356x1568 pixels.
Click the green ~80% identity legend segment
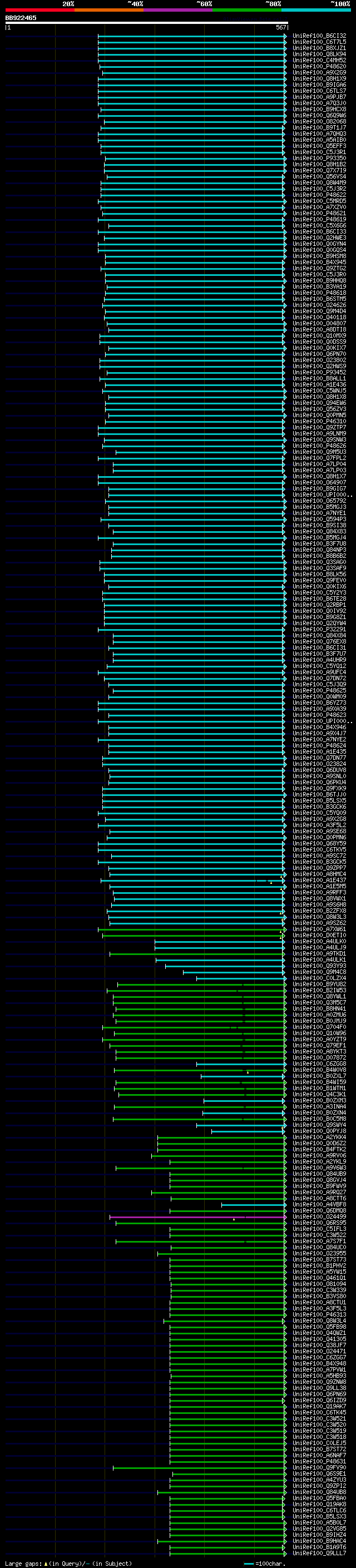[247, 10]
